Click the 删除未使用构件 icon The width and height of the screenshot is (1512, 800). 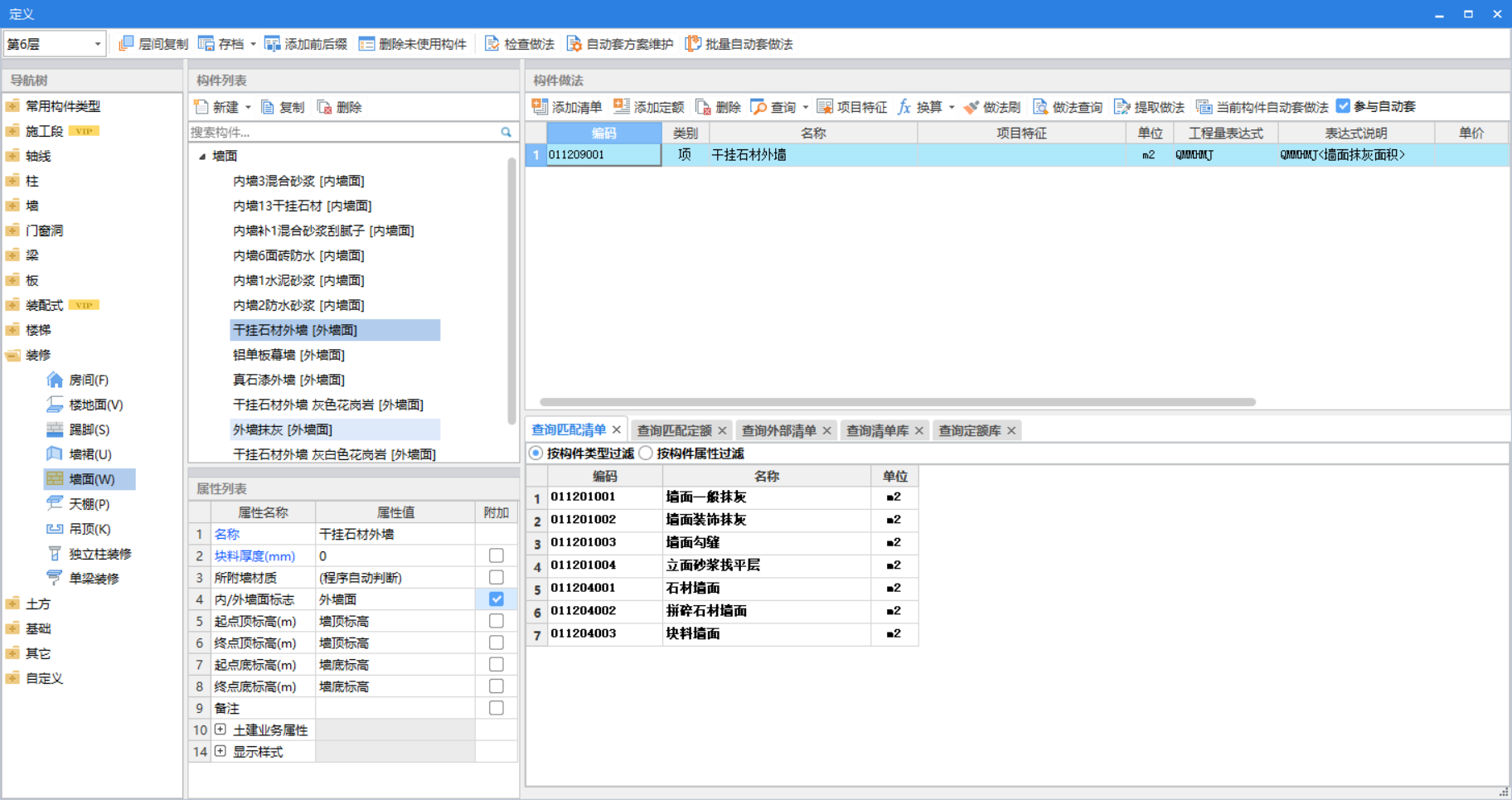(366, 44)
